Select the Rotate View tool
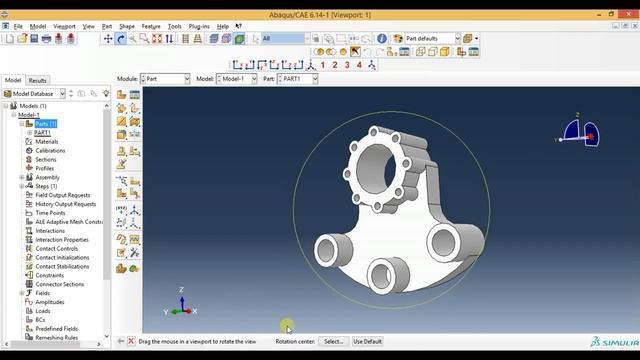This screenshot has height=360, width=640. click(x=120, y=39)
